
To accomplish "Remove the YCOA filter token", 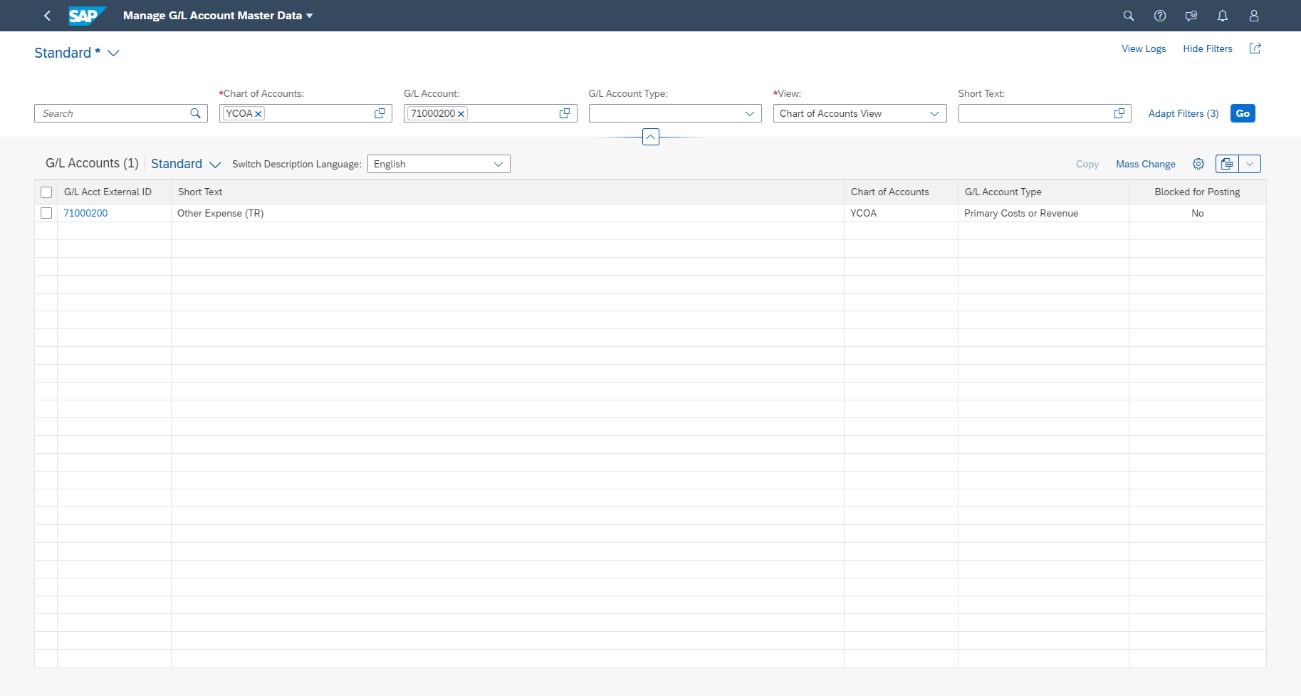I will (x=258, y=114).
